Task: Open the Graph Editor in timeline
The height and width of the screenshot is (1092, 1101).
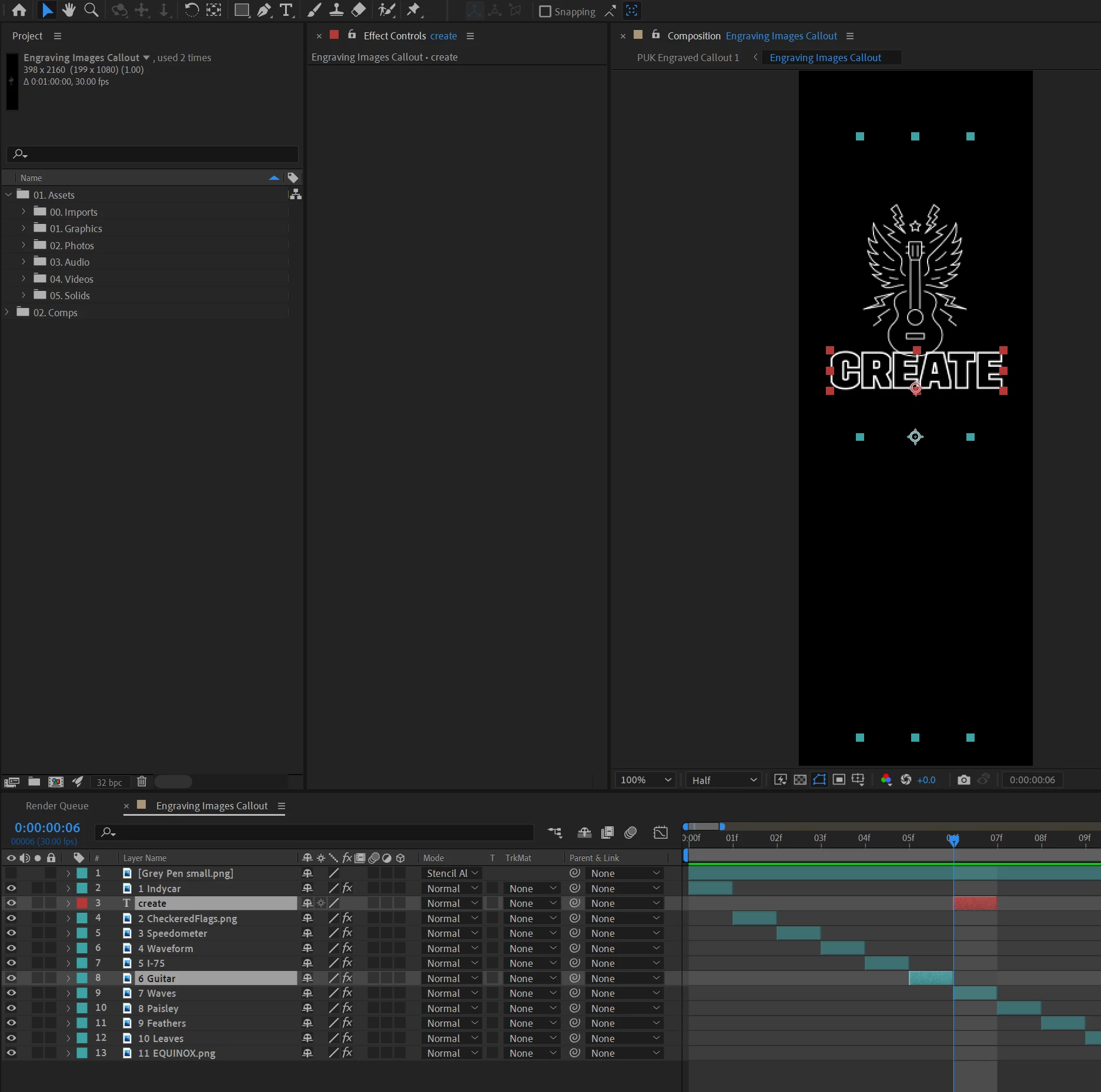Action: 661,832
